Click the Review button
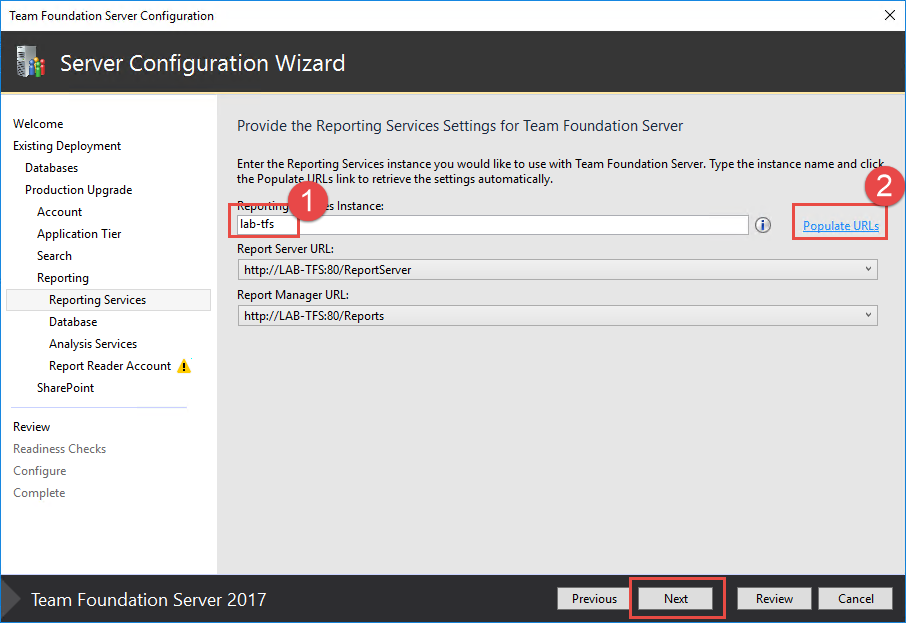Viewport: 906px width, 623px height. [774, 599]
